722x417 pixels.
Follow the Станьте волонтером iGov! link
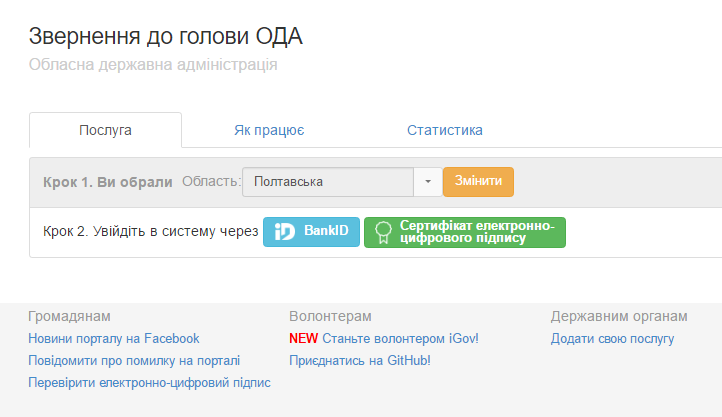(400, 339)
